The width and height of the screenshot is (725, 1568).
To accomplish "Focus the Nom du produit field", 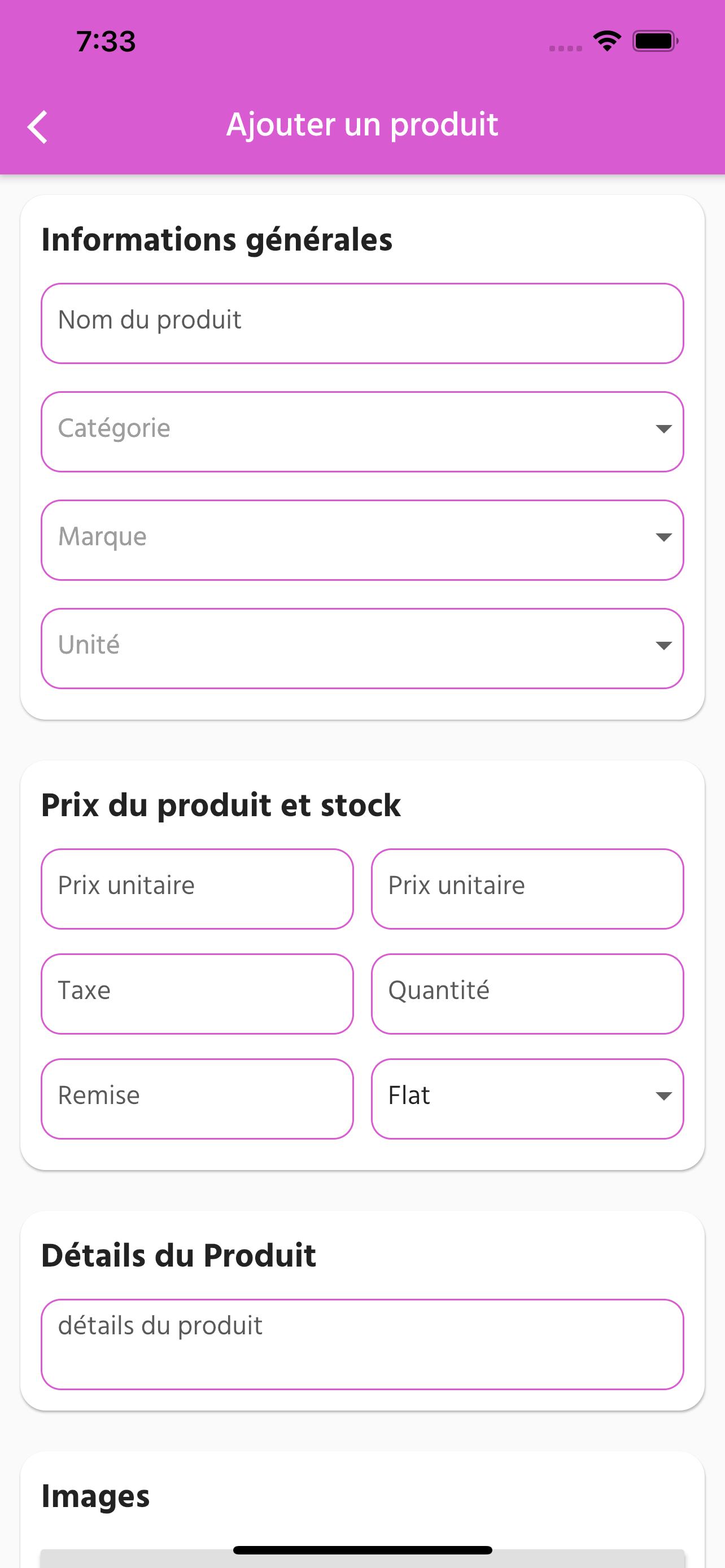I will coord(362,323).
